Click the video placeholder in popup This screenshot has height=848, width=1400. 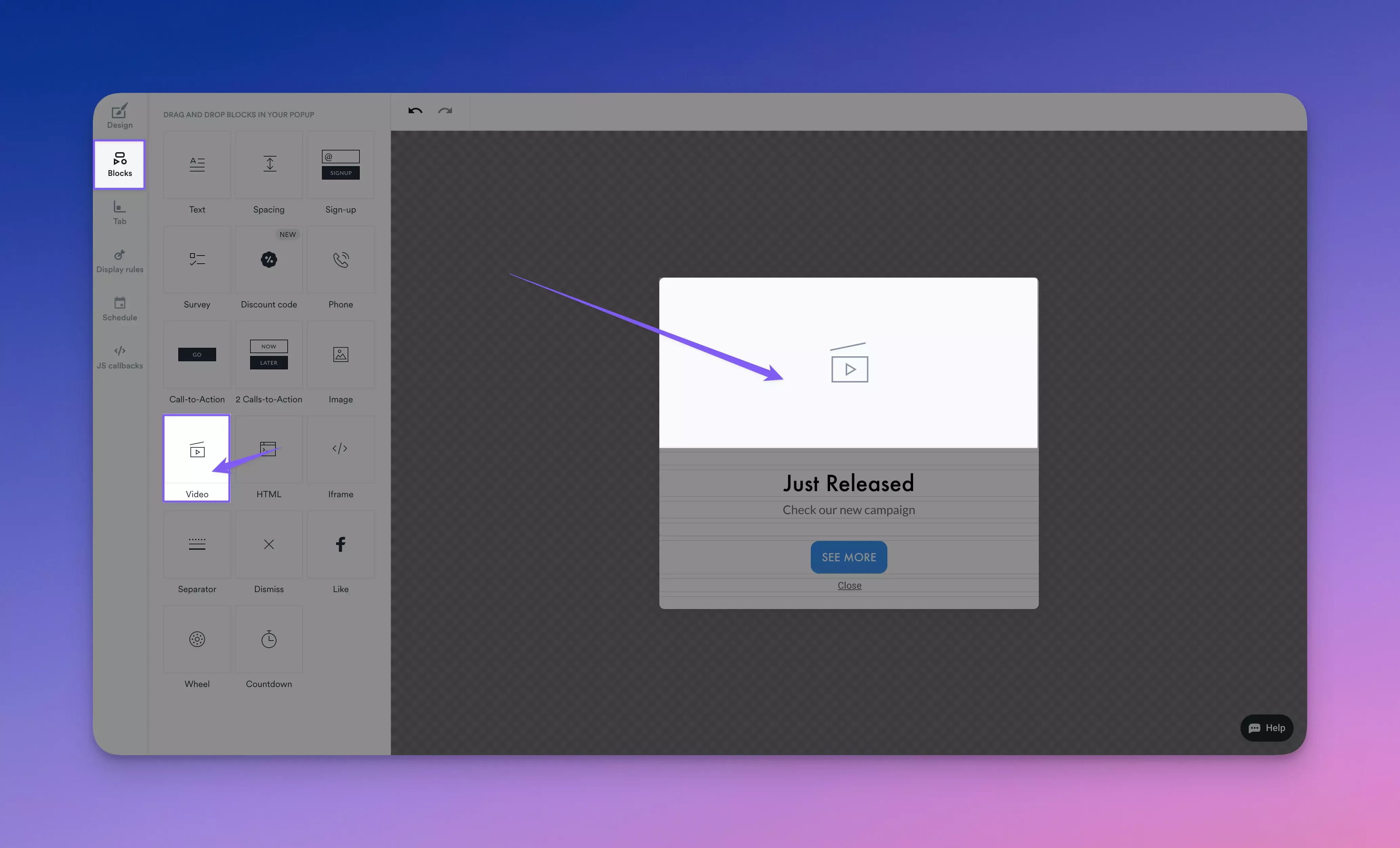point(848,363)
